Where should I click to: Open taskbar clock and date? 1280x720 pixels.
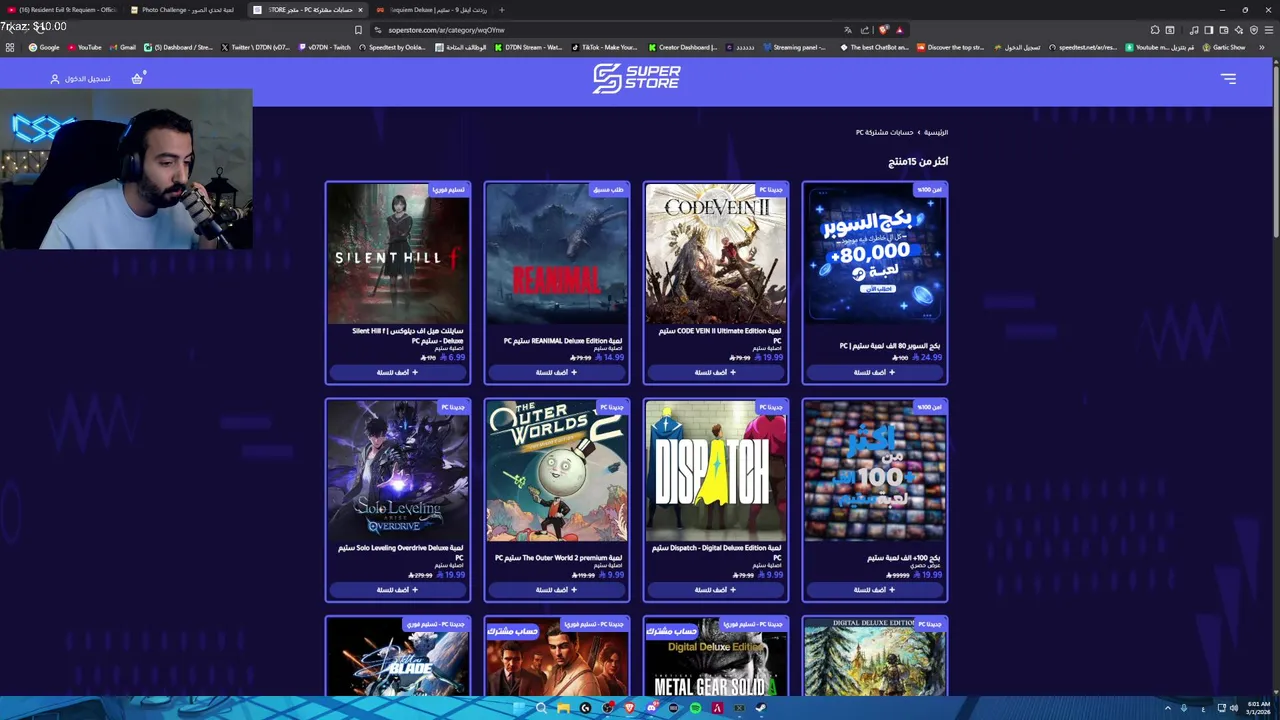[x=1258, y=708]
